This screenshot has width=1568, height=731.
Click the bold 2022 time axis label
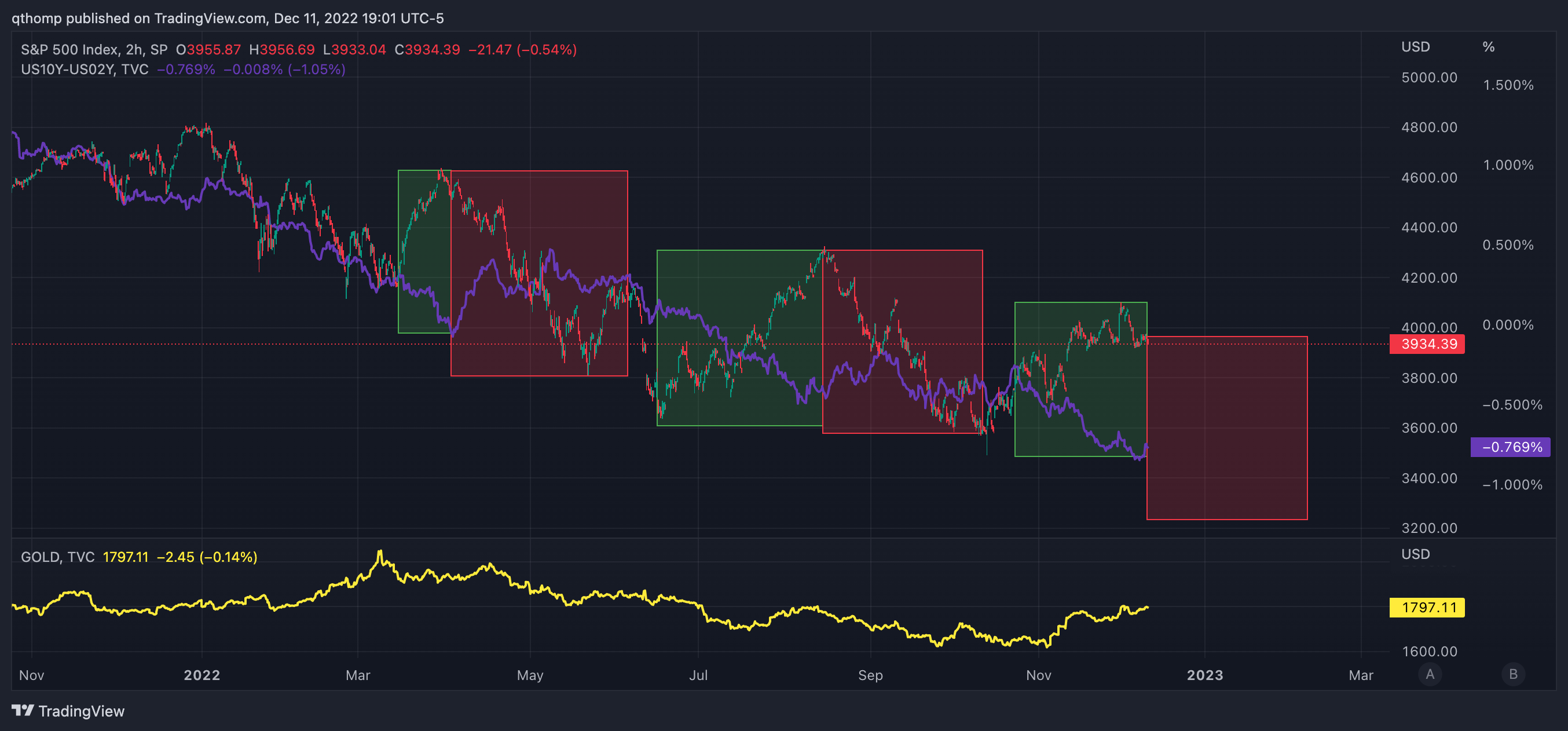(x=202, y=675)
